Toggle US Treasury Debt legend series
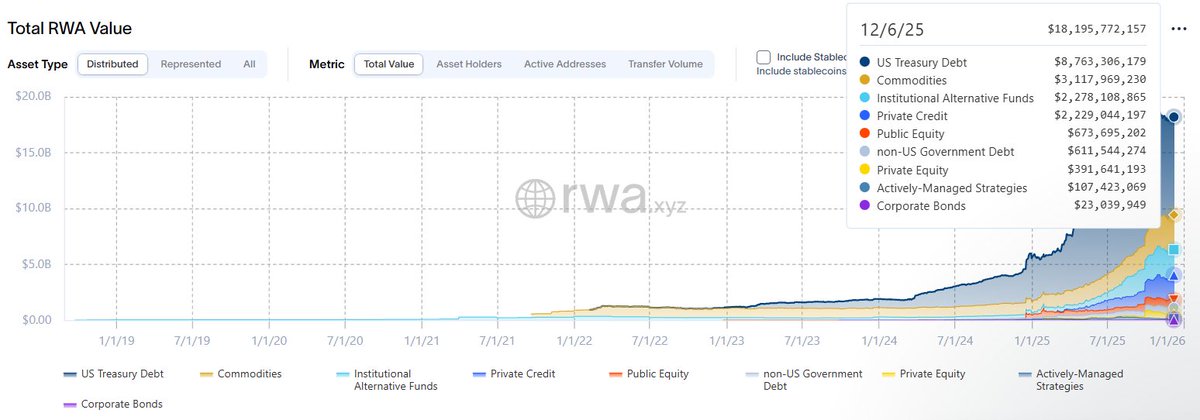Viewport: 1200px width, 420px height. click(x=113, y=374)
